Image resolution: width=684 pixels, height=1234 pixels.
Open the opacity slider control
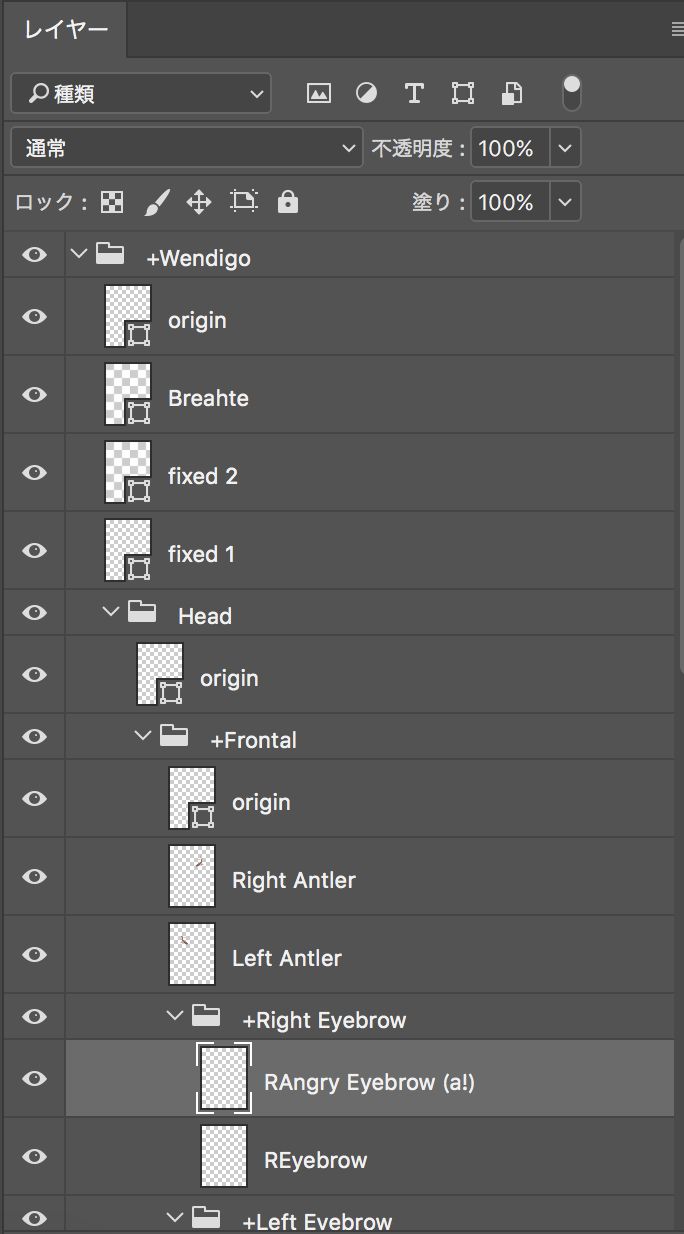tap(564, 147)
